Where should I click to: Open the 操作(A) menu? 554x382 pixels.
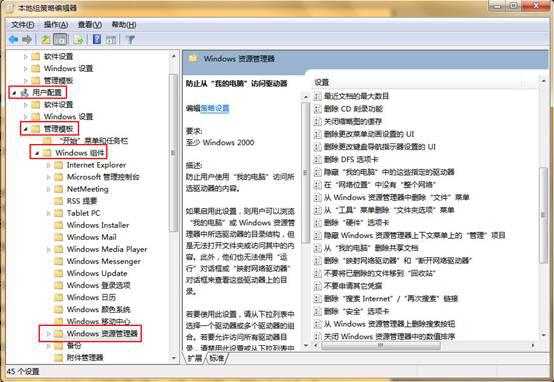(x=56, y=25)
